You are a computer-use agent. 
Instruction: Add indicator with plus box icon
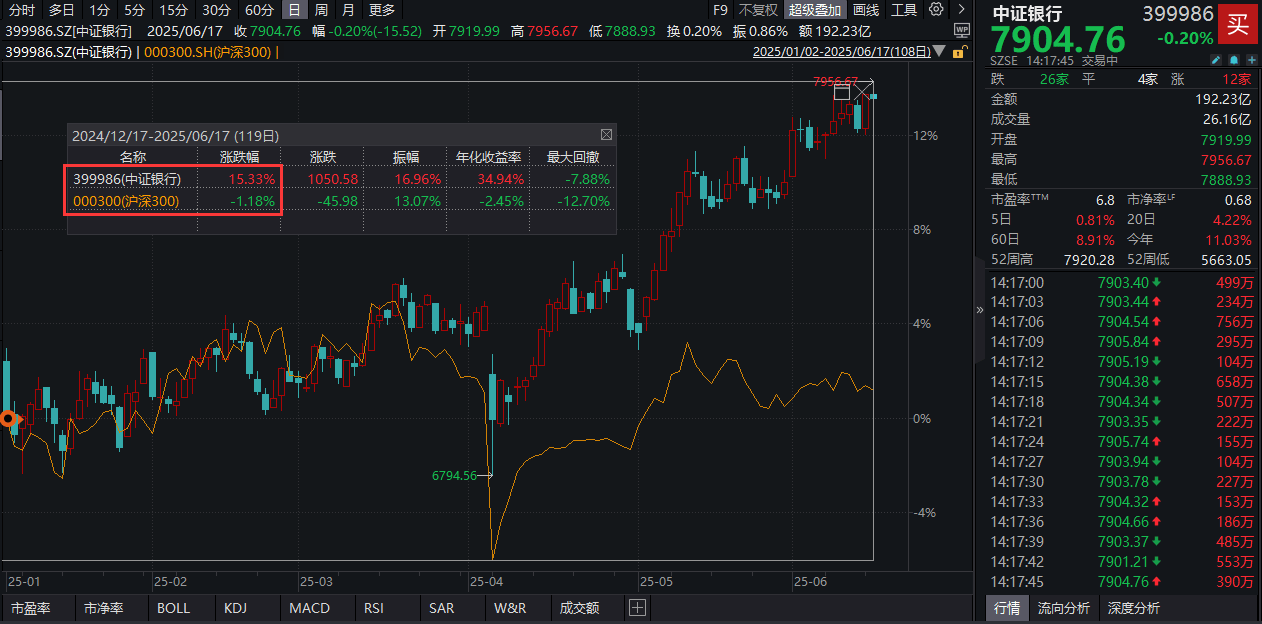tap(637, 607)
